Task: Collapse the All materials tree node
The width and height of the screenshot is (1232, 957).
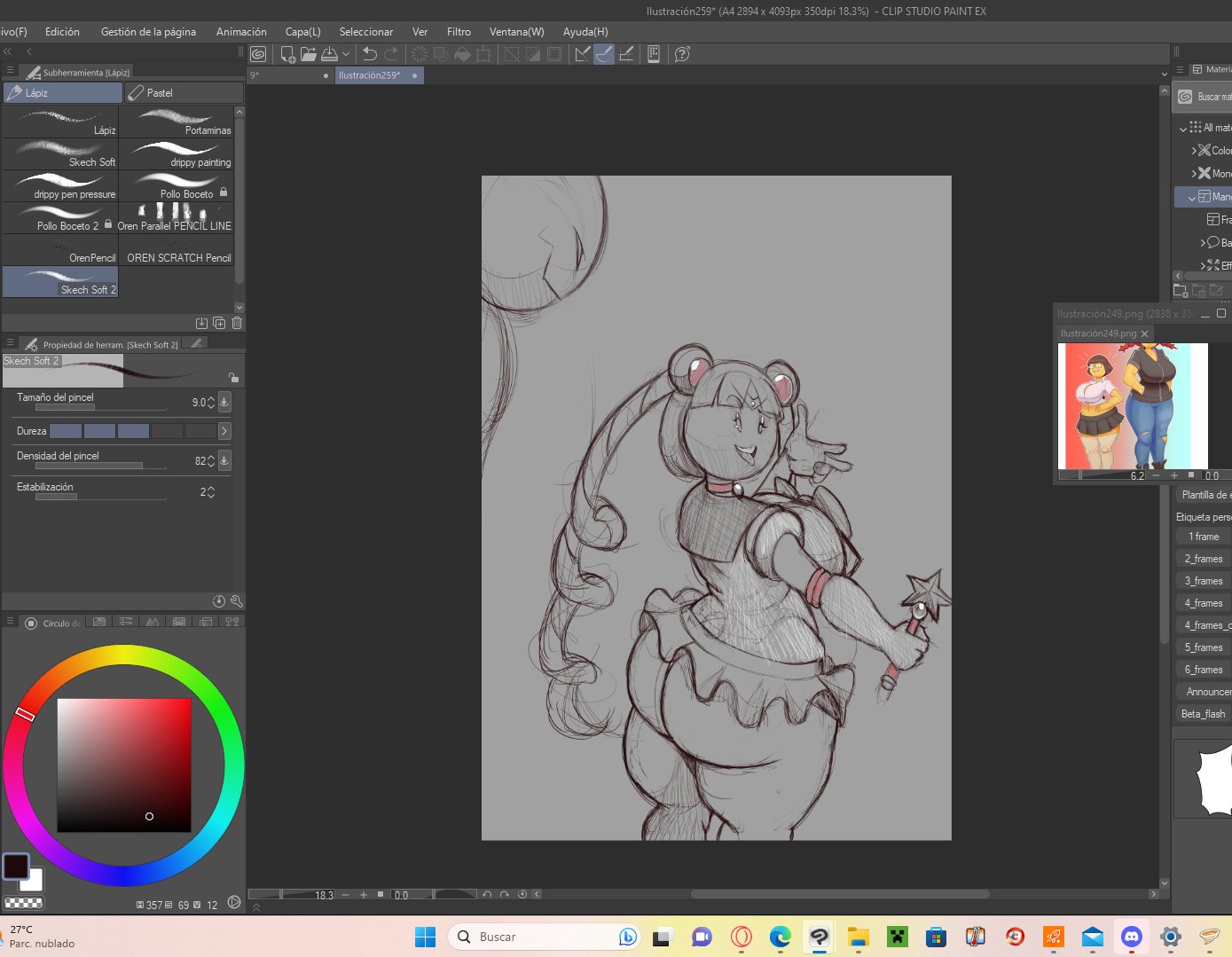Action: click(x=1182, y=129)
